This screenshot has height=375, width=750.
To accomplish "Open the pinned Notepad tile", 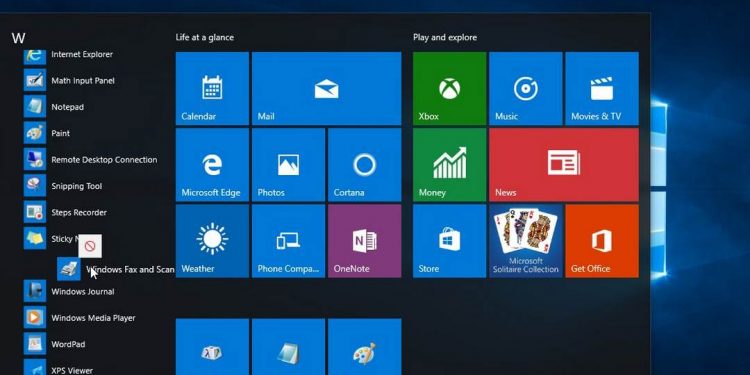I will [288, 347].
